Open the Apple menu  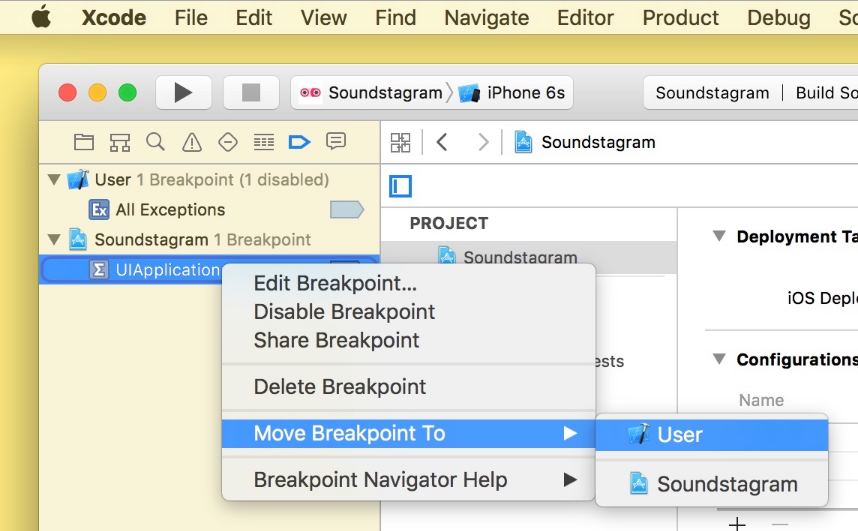click(x=42, y=18)
